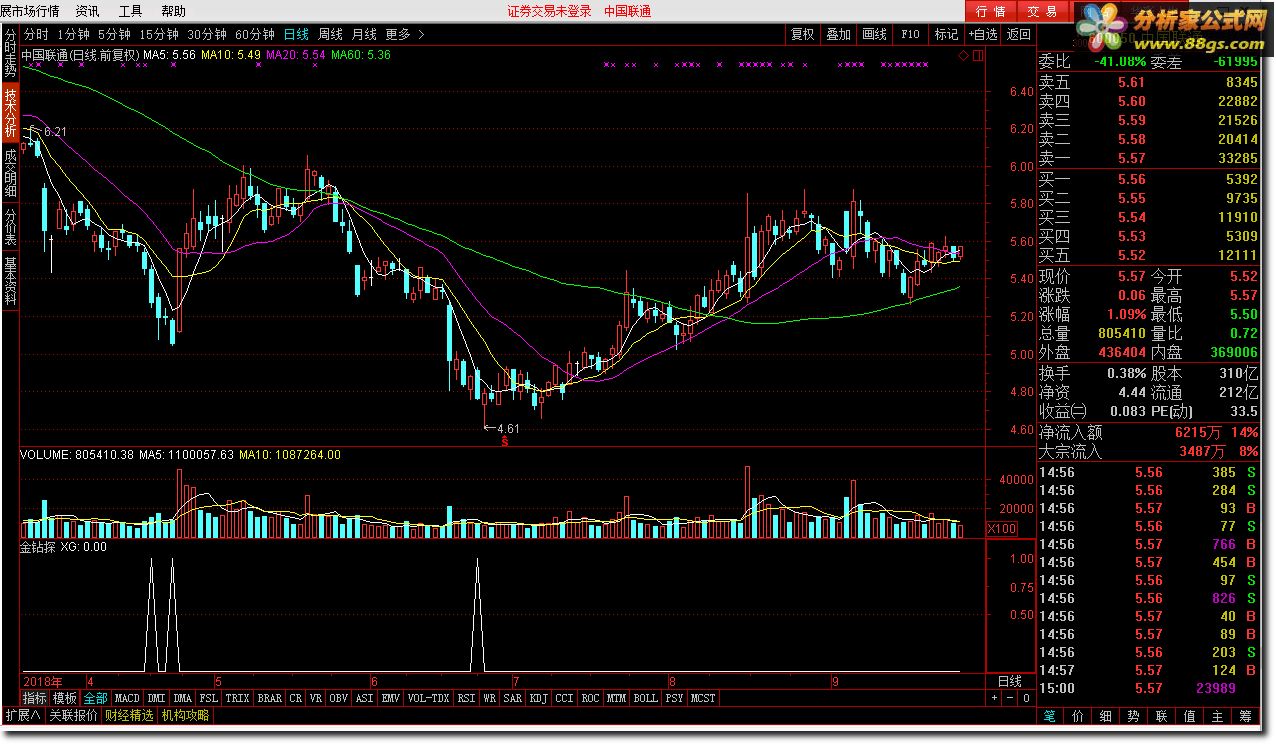Select the 日线 daily period
The height and width of the screenshot is (744, 1276).
tap(296, 34)
